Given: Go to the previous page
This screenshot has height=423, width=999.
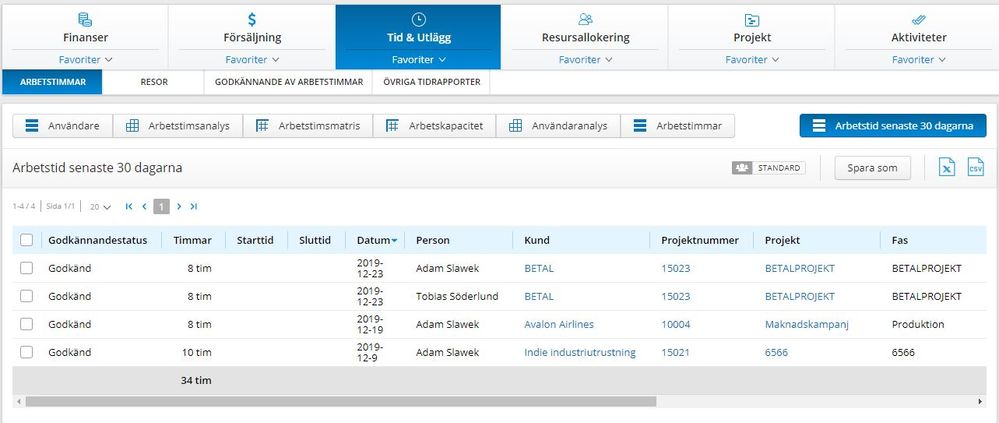Looking at the screenshot, I should coord(145,206).
